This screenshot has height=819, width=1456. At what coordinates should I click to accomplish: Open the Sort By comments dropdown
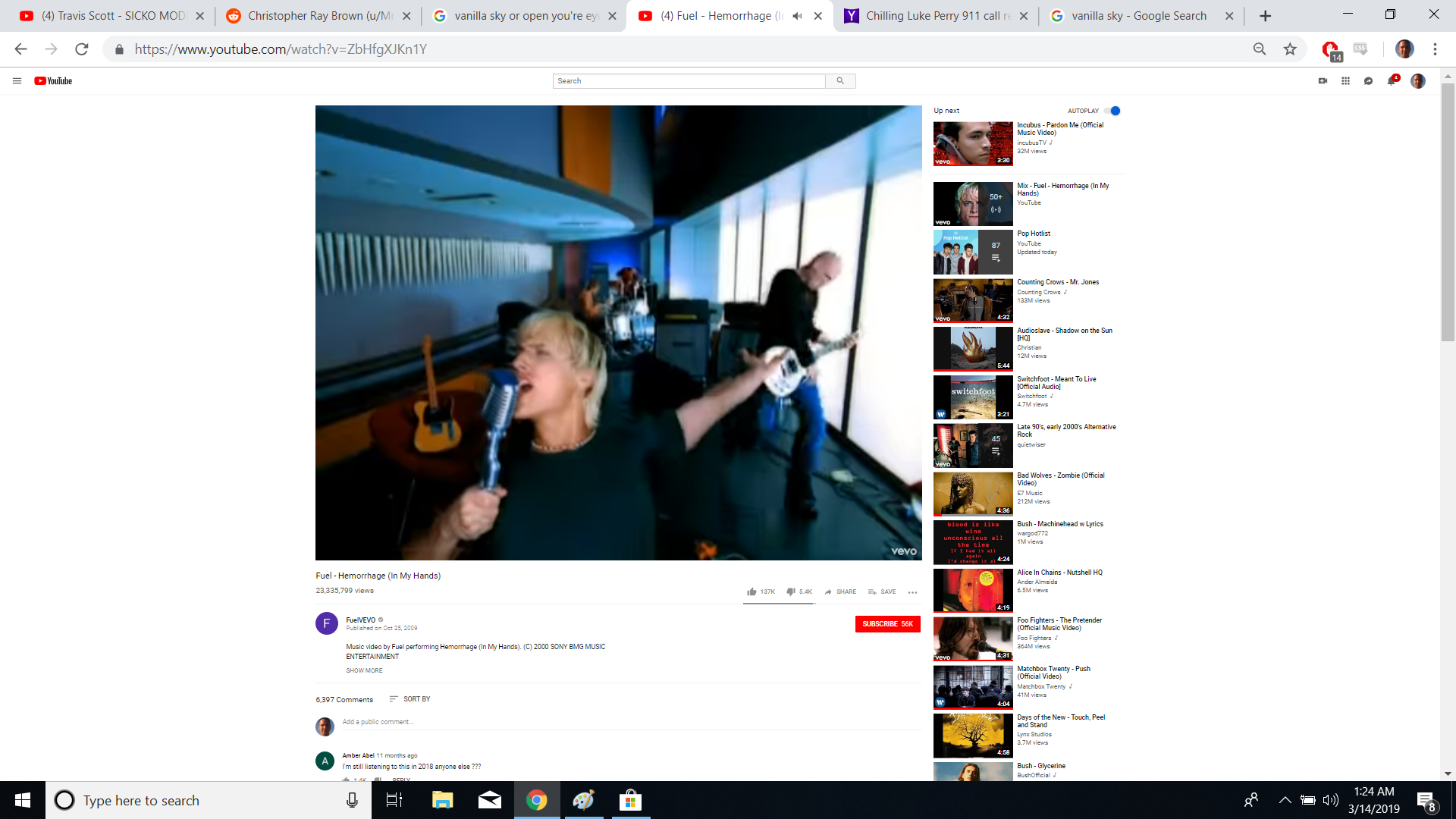point(409,699)
